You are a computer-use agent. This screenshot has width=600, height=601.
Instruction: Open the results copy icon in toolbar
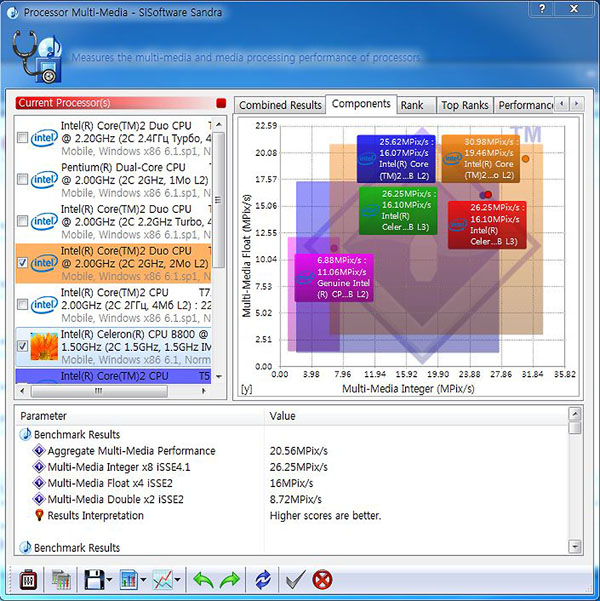61,580
